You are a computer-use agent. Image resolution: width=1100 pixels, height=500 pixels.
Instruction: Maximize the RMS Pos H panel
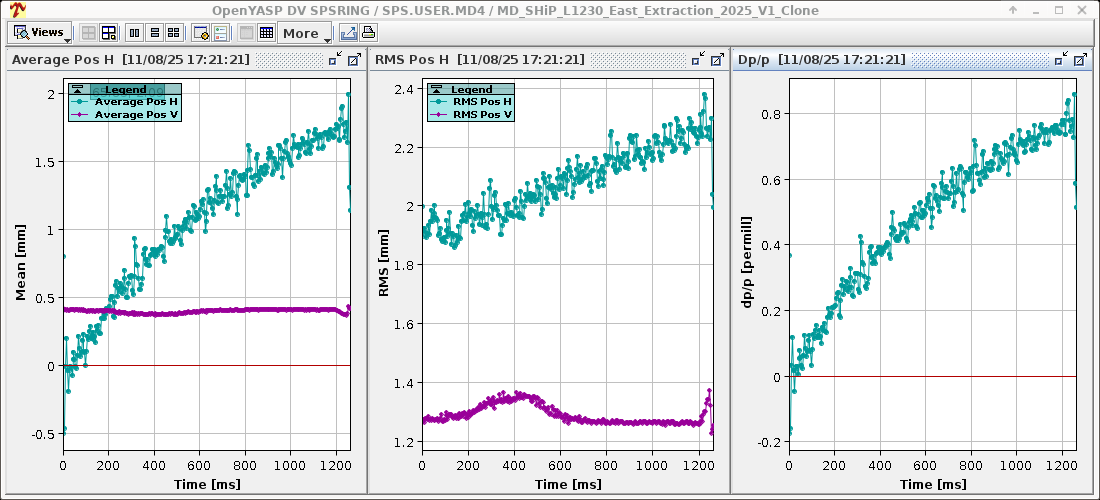[717, 60]
